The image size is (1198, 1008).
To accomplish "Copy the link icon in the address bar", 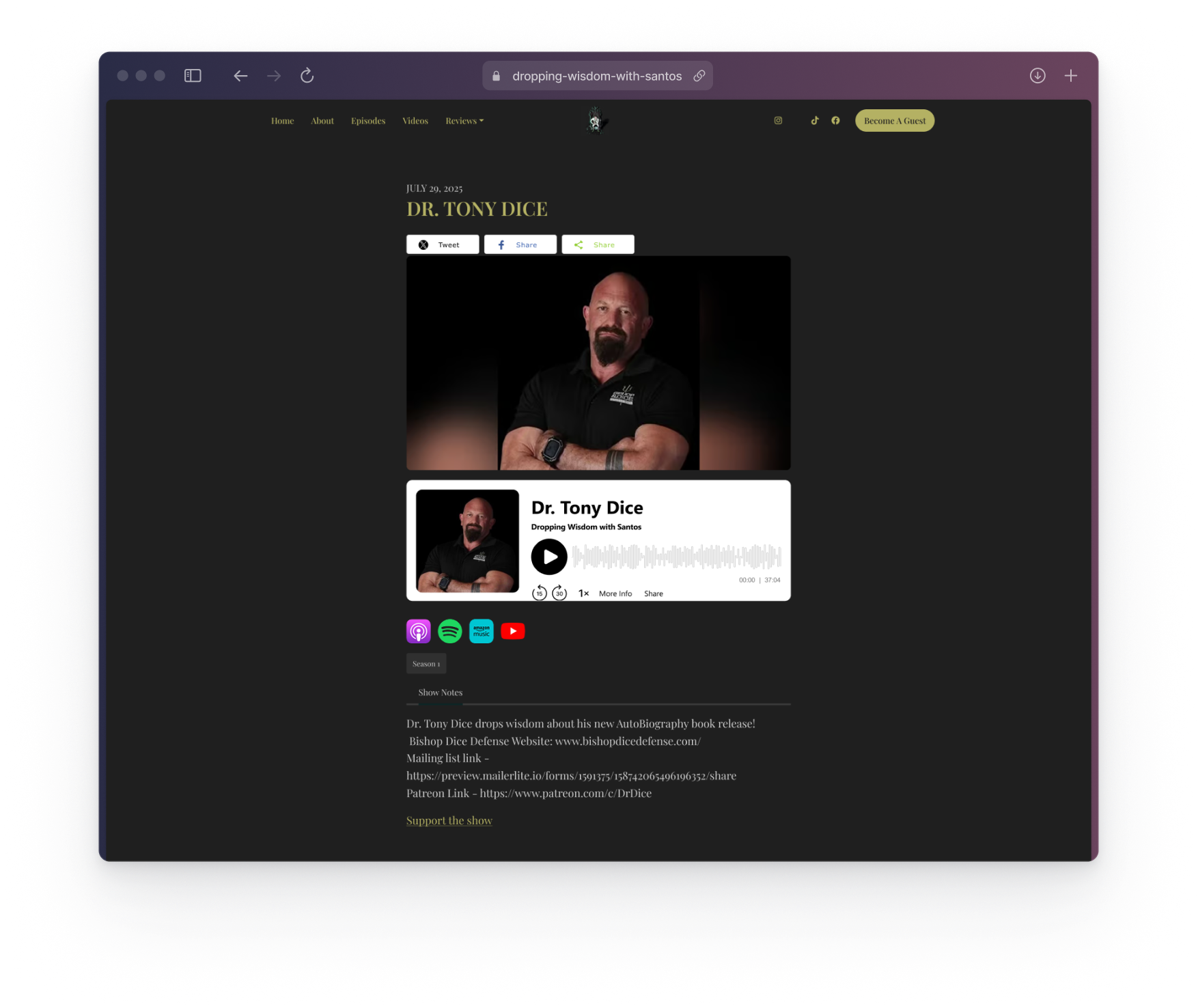I will point(699,76).
